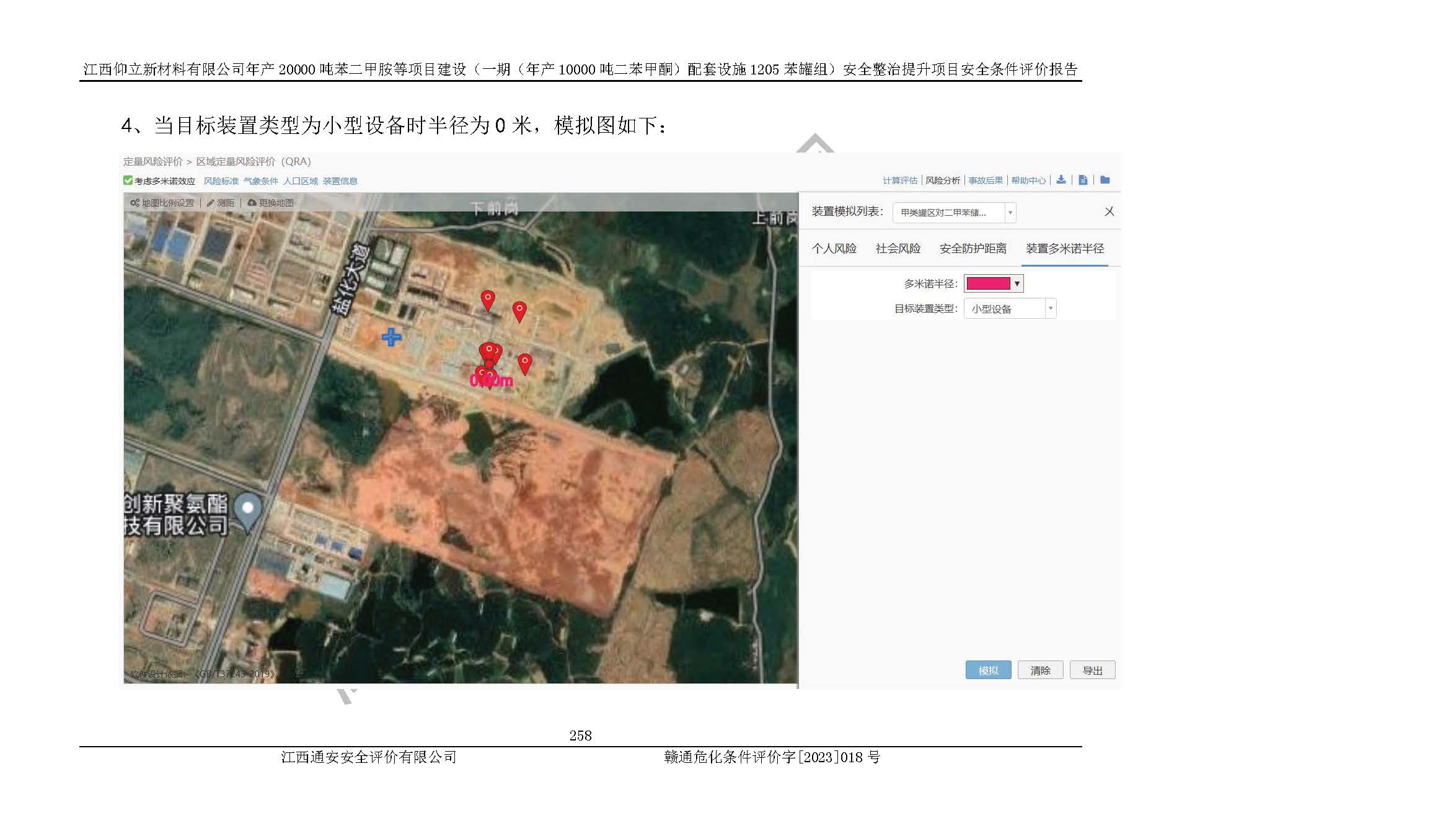The height and width of the screenshot is (836, 1456).
Task: Click 更换地图 change map tool
Action: click(271, 203)
